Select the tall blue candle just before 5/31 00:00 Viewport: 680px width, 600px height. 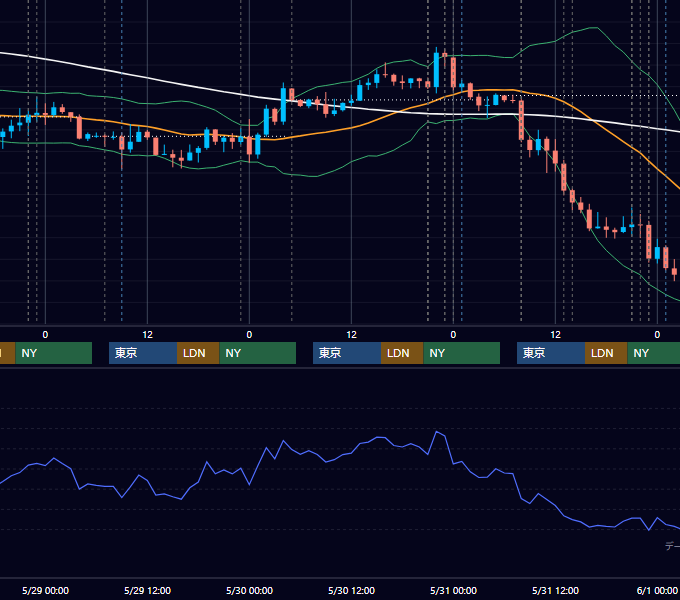436,70
